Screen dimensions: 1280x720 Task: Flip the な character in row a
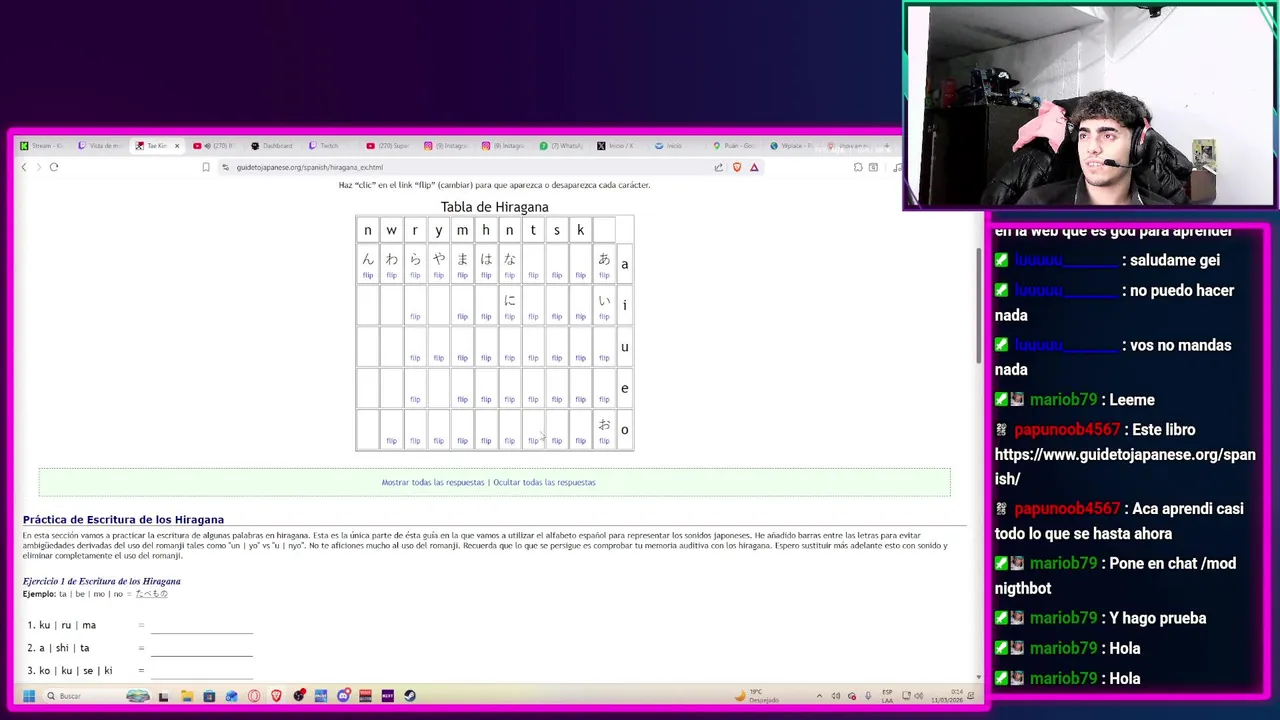(x=509, y=275)
